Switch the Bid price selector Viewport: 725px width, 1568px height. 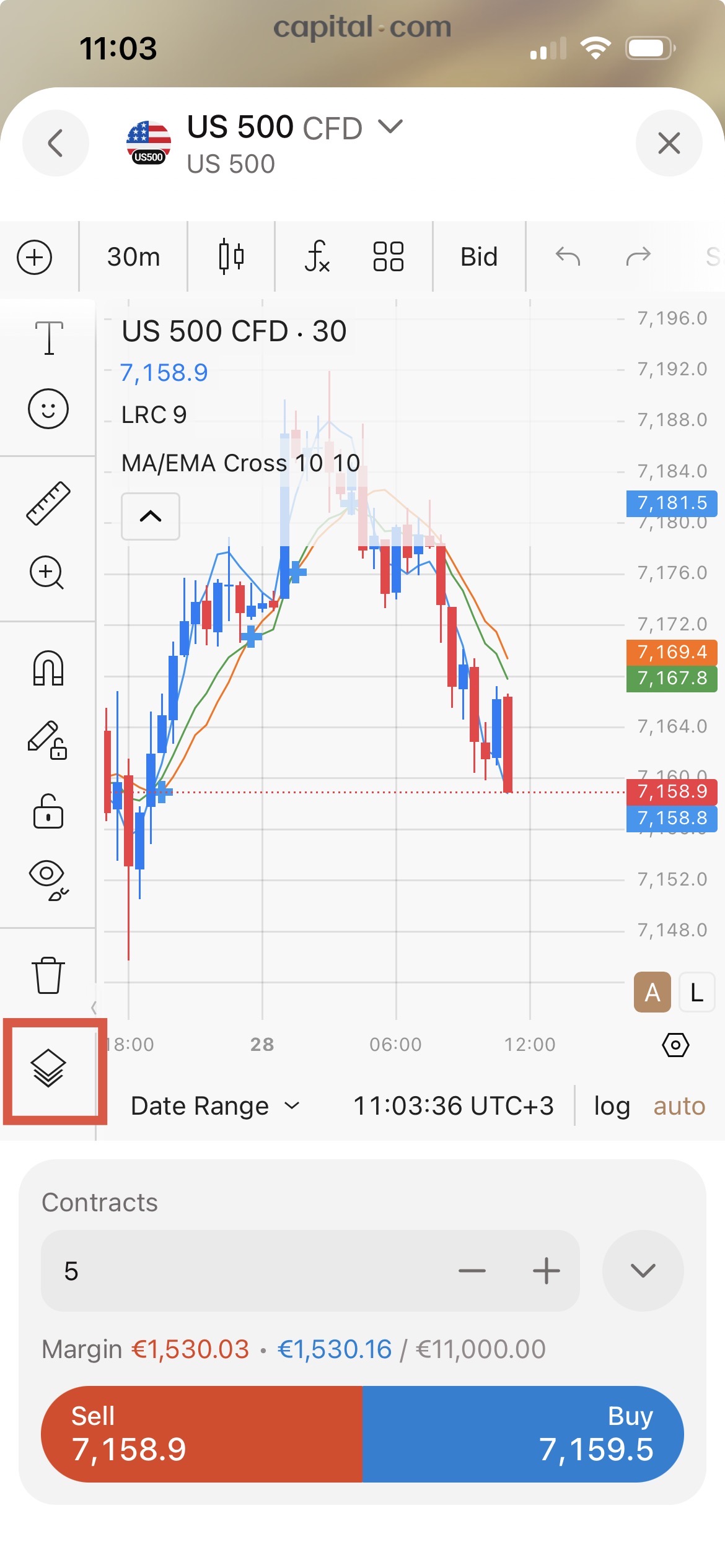click(479, 257)
